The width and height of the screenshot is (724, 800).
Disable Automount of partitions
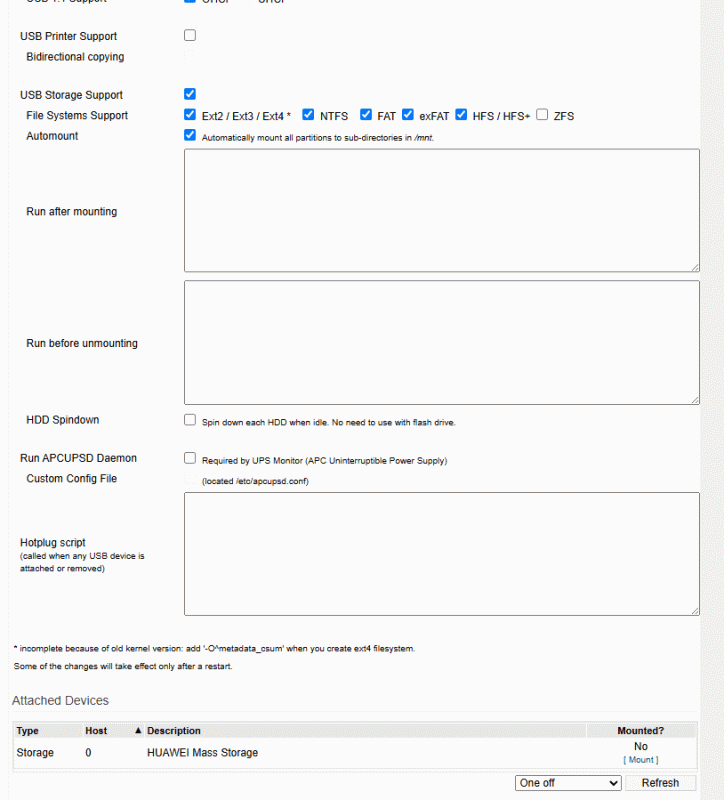[x=190, y=135]
